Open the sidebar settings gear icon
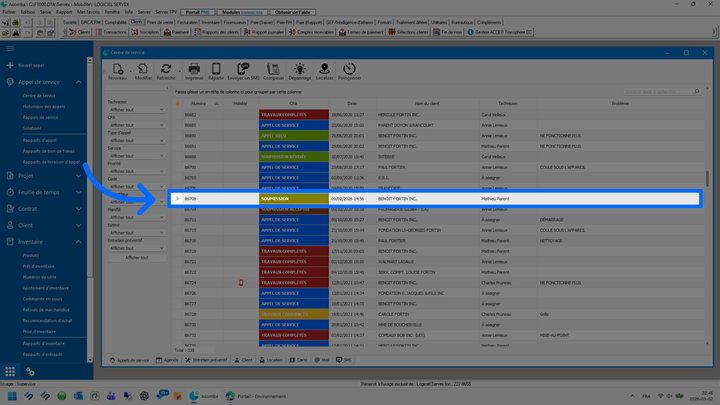The height and width of the screenshot is (405, 720). point(30,371)
